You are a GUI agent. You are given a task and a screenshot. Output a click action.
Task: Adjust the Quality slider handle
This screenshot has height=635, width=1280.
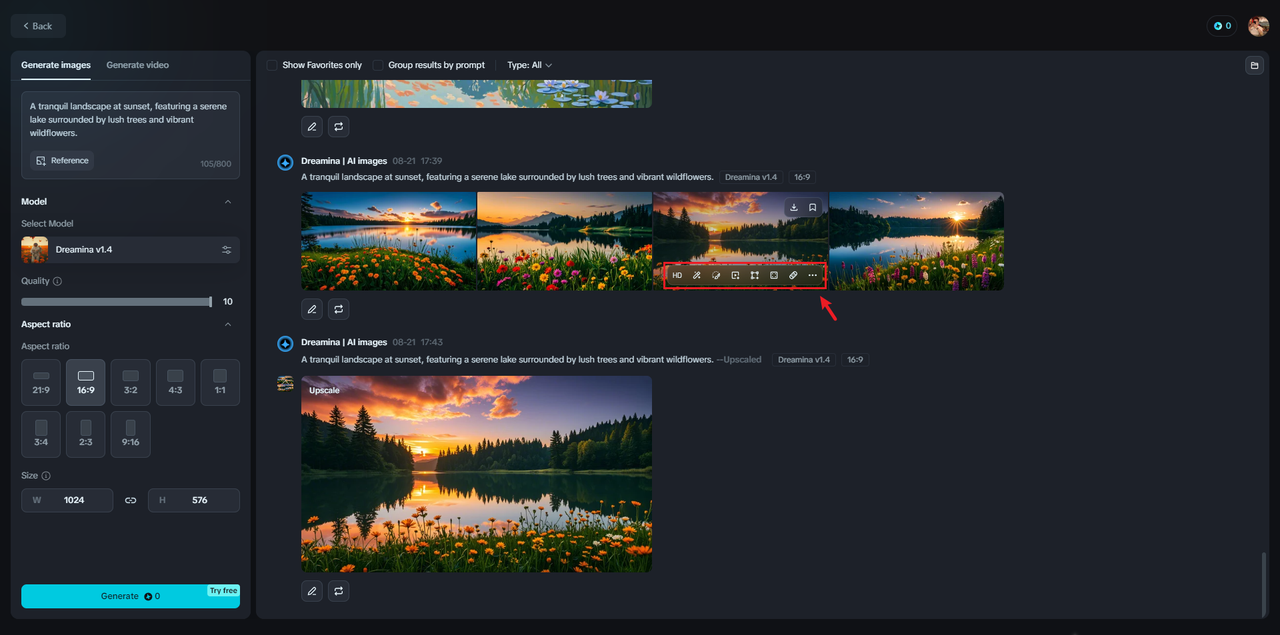point(210,302)
